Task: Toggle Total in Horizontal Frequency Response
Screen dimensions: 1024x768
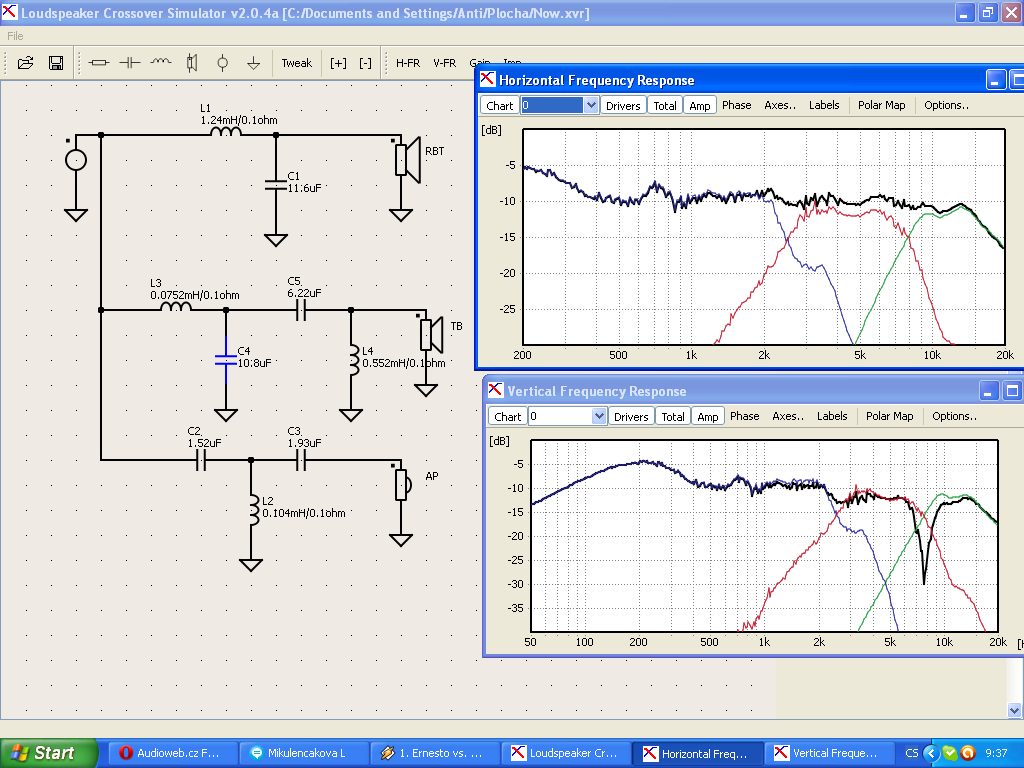Action: (665, 106)
